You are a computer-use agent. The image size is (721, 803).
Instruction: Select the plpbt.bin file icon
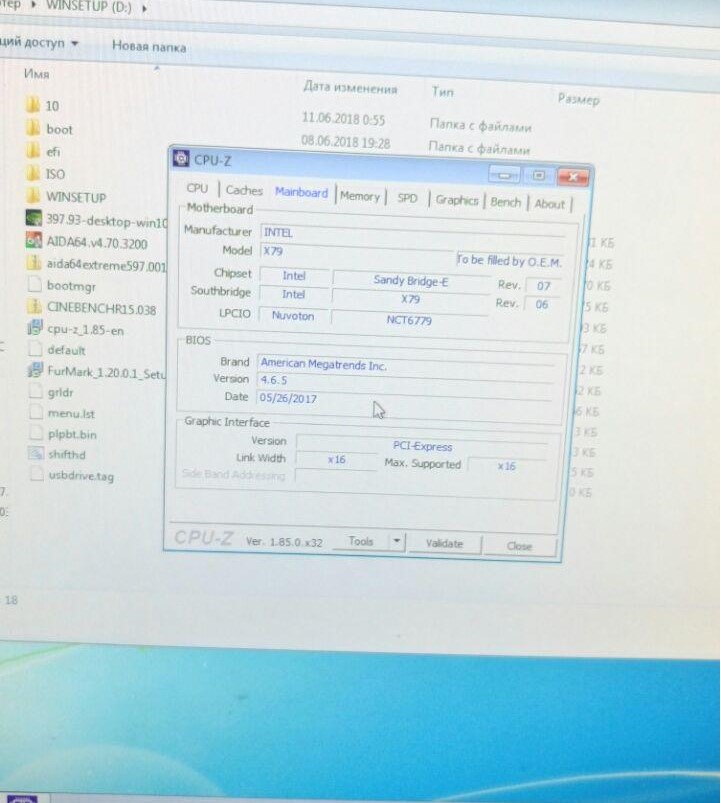[x=36, y=433]
